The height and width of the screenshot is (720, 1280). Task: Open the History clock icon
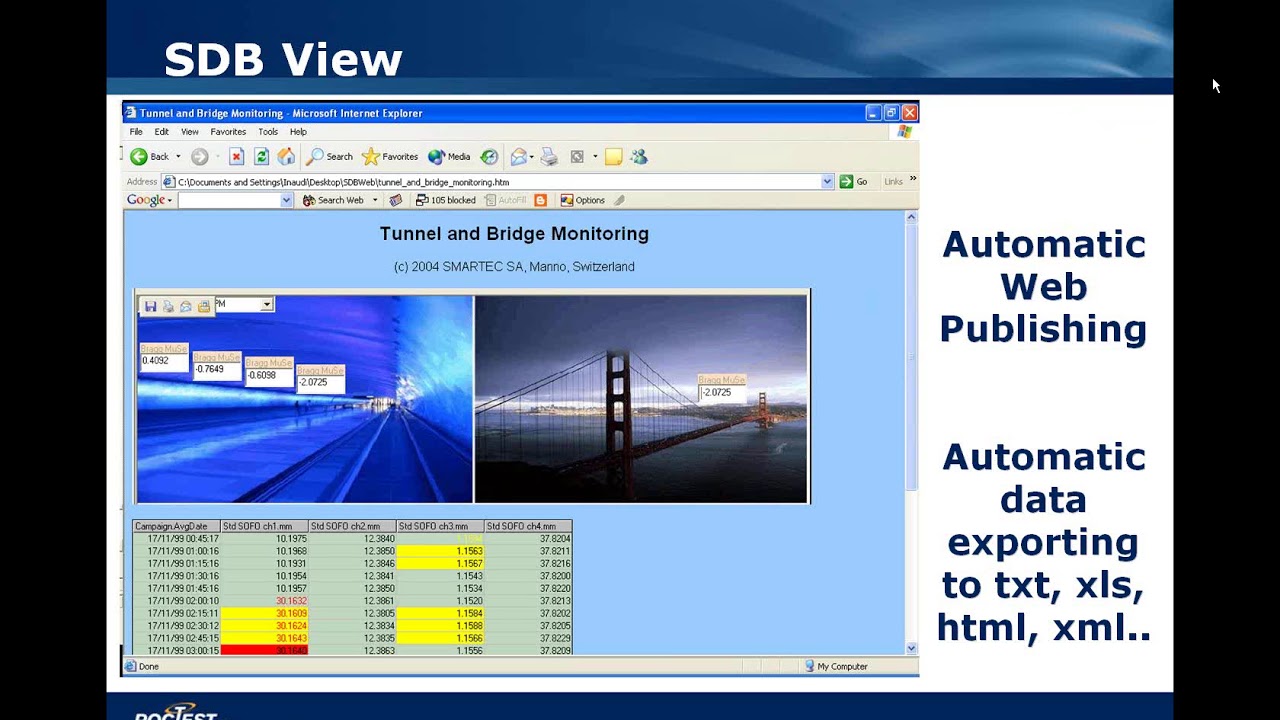coord(489,156)
